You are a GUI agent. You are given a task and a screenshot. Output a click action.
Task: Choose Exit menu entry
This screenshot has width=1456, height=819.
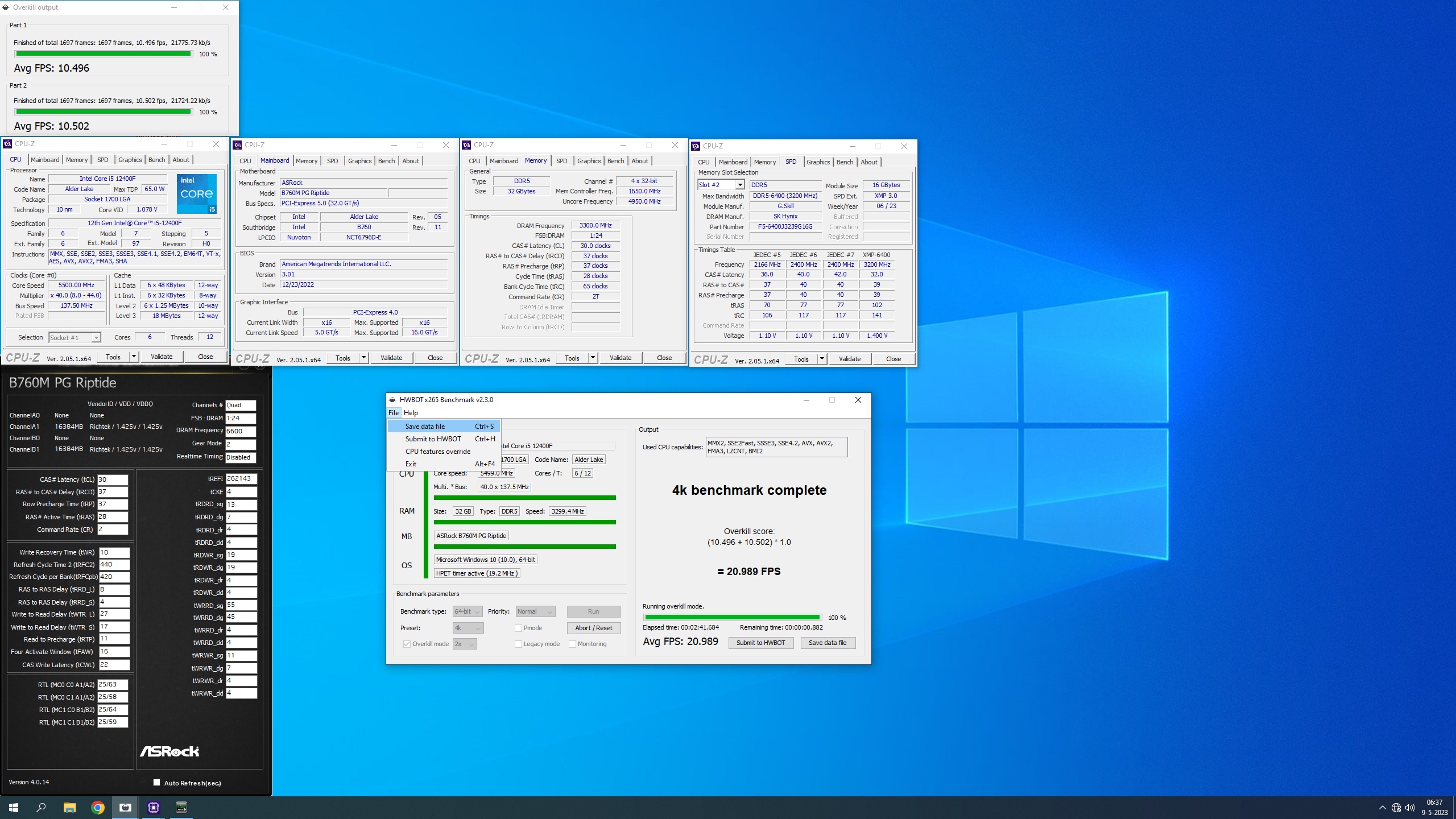tap(444, 464)
